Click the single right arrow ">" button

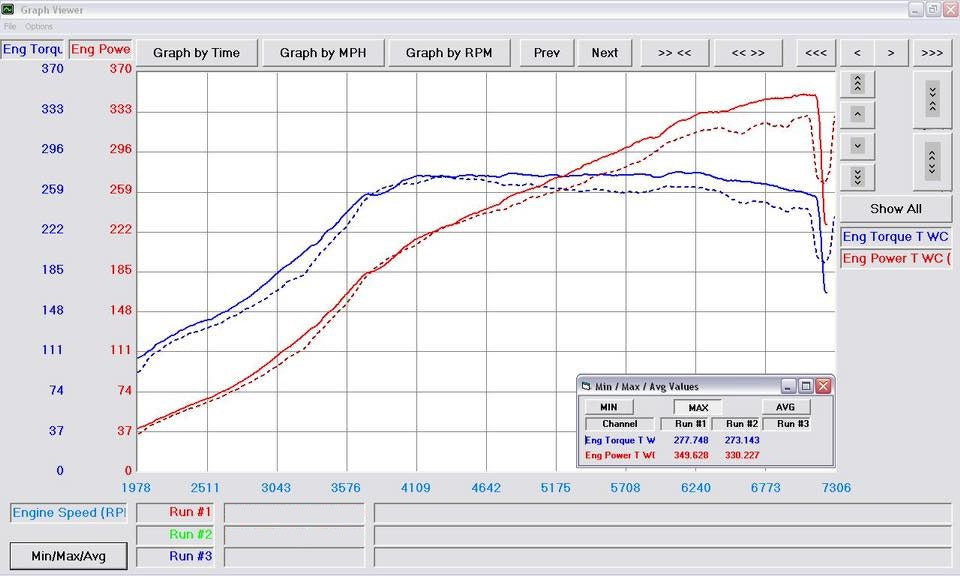click(891, 53)
